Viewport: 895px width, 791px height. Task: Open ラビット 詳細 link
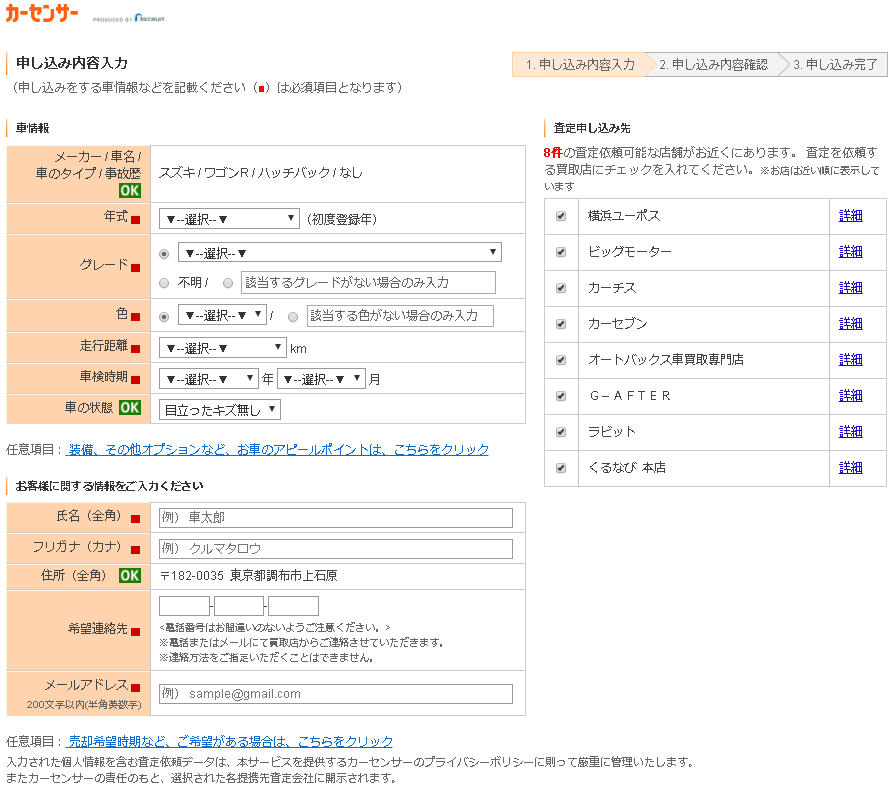coord(850,431)
